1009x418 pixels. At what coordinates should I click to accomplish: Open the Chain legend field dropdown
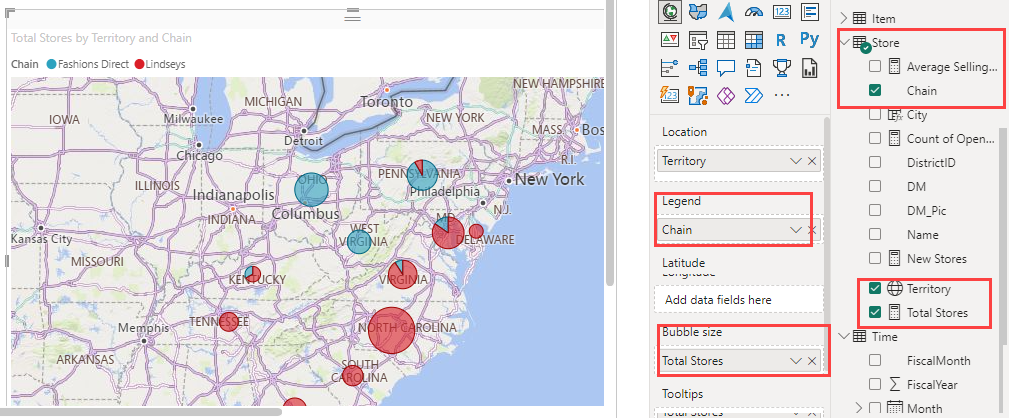796,230
